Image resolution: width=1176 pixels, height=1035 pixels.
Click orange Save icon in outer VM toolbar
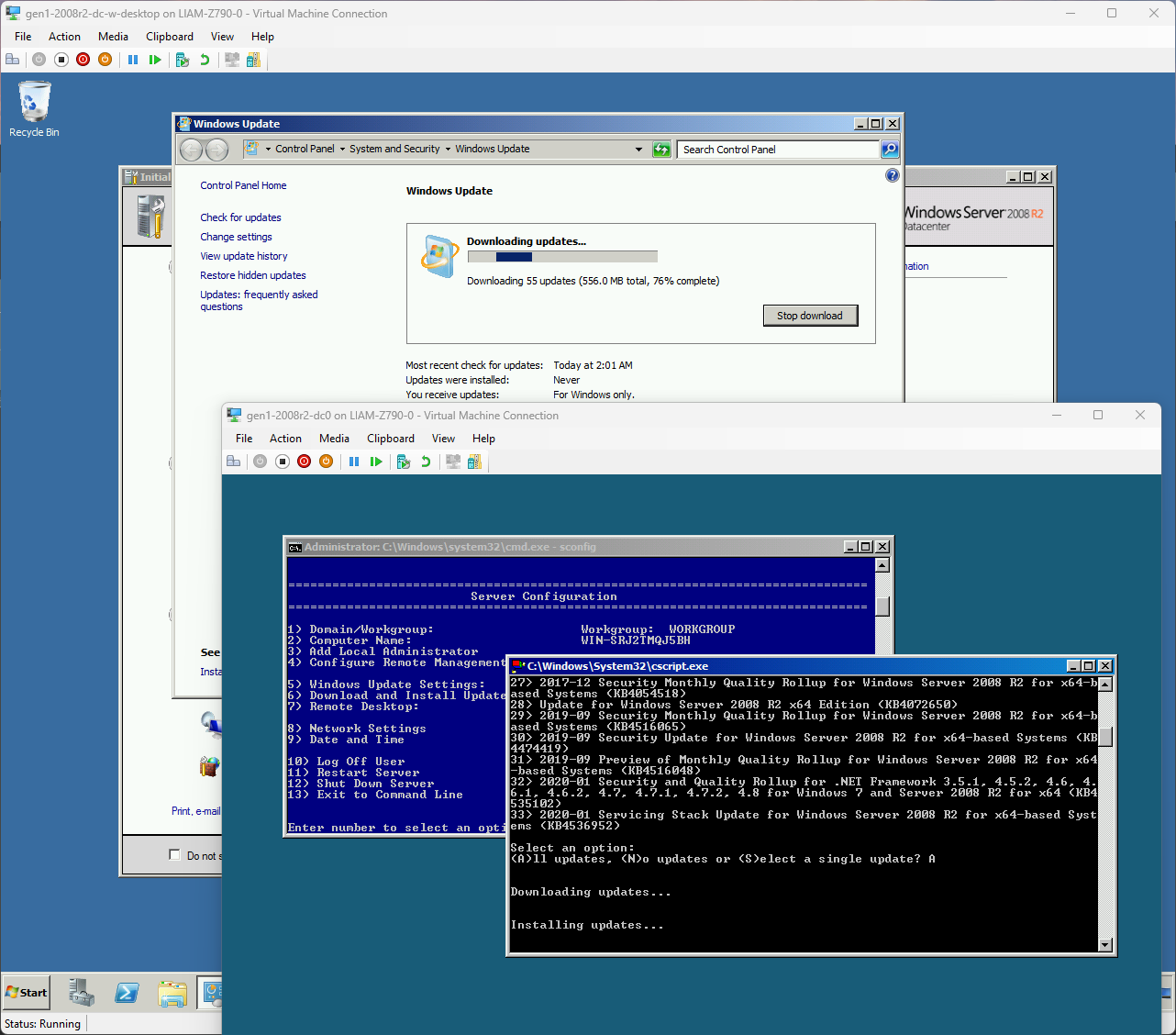point(105,60)
